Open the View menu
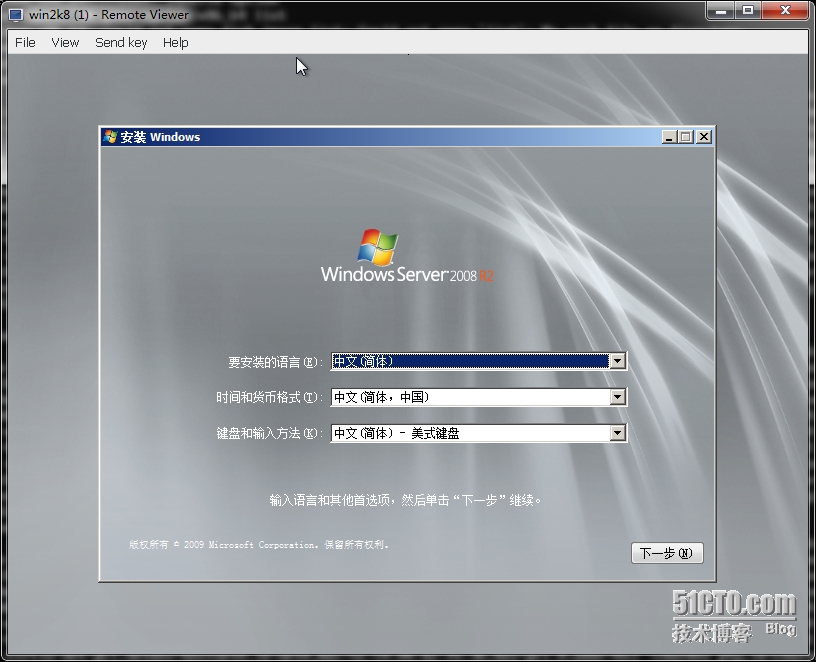 point(65,43)
